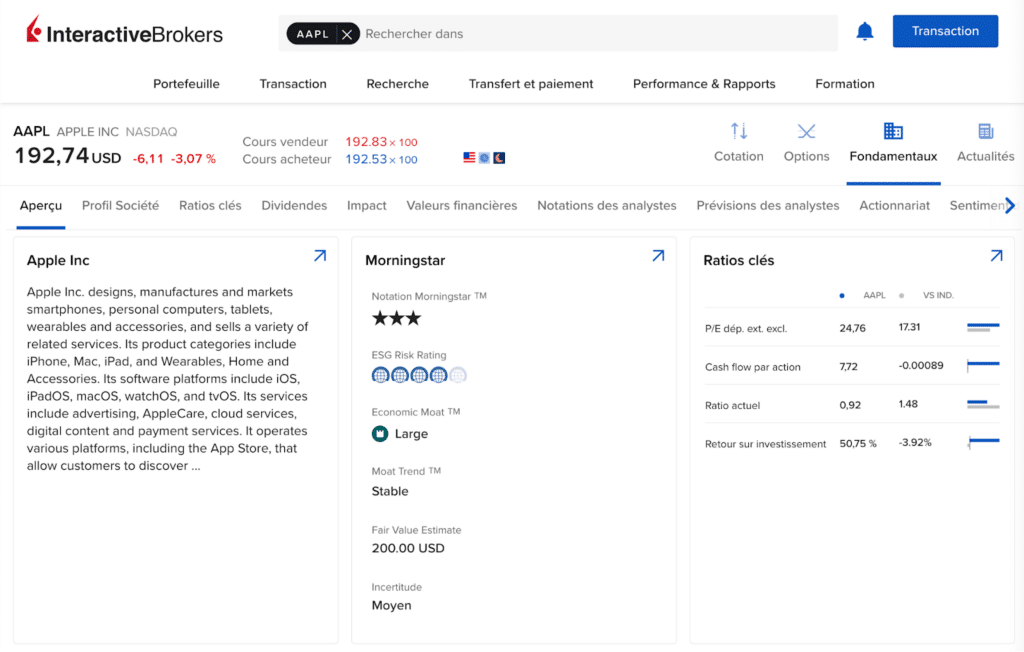Image resolution: width=1024 pixels, height=652 pixels.
Task: Open the Transaction navigation menu
Action: (x=293, y=84)
